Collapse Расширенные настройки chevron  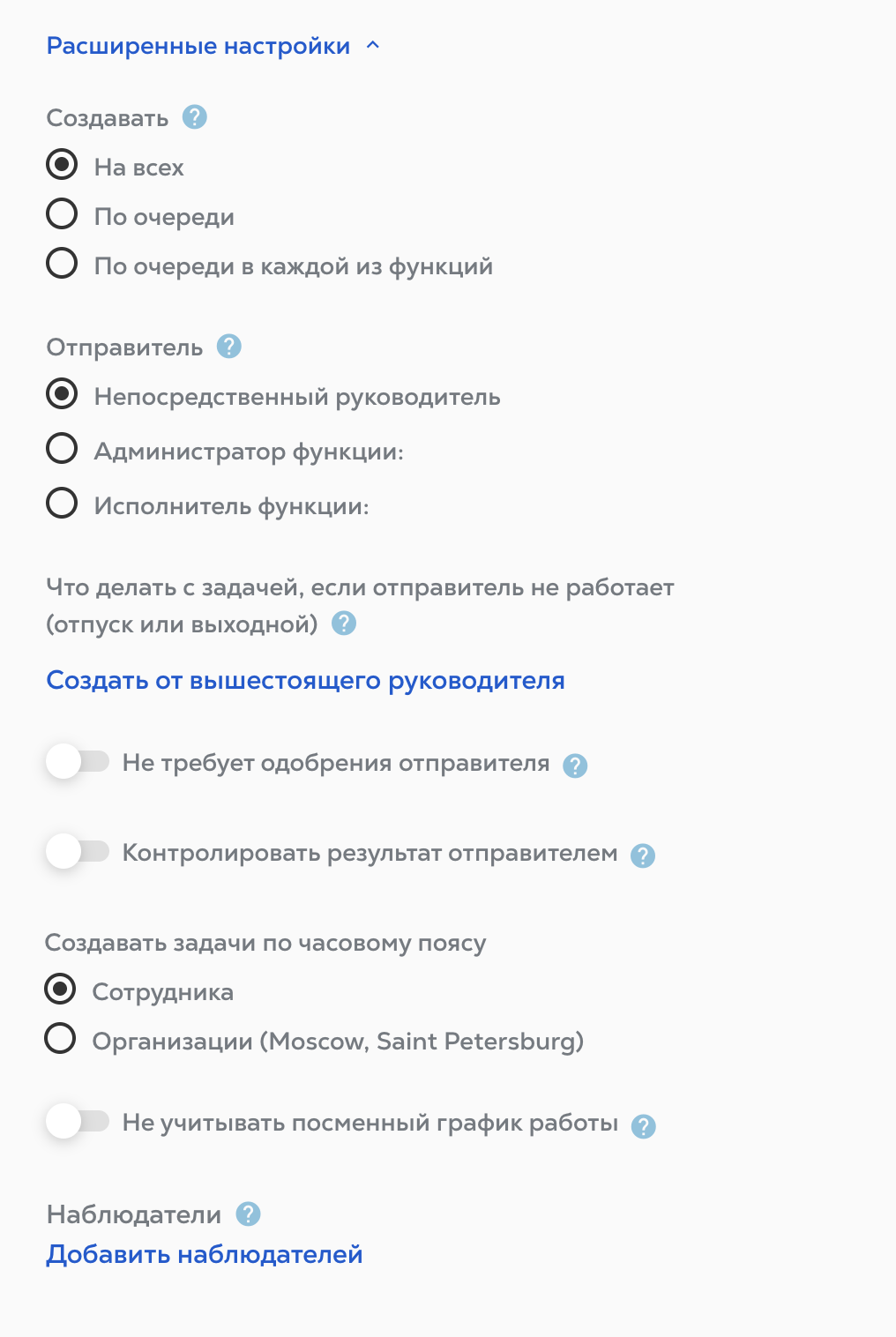click(373, 45)
